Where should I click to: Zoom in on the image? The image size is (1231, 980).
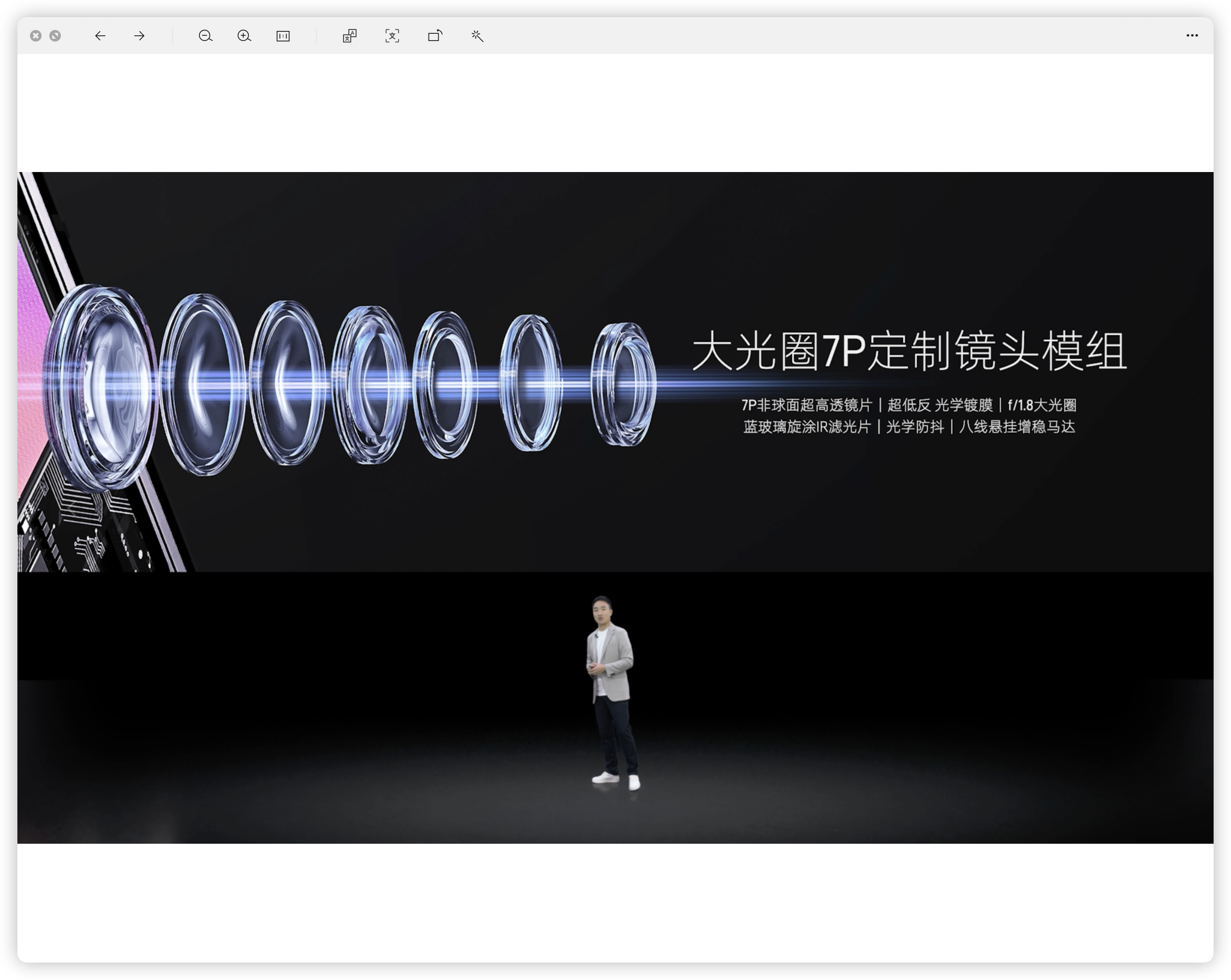click(x=244, y=36)
